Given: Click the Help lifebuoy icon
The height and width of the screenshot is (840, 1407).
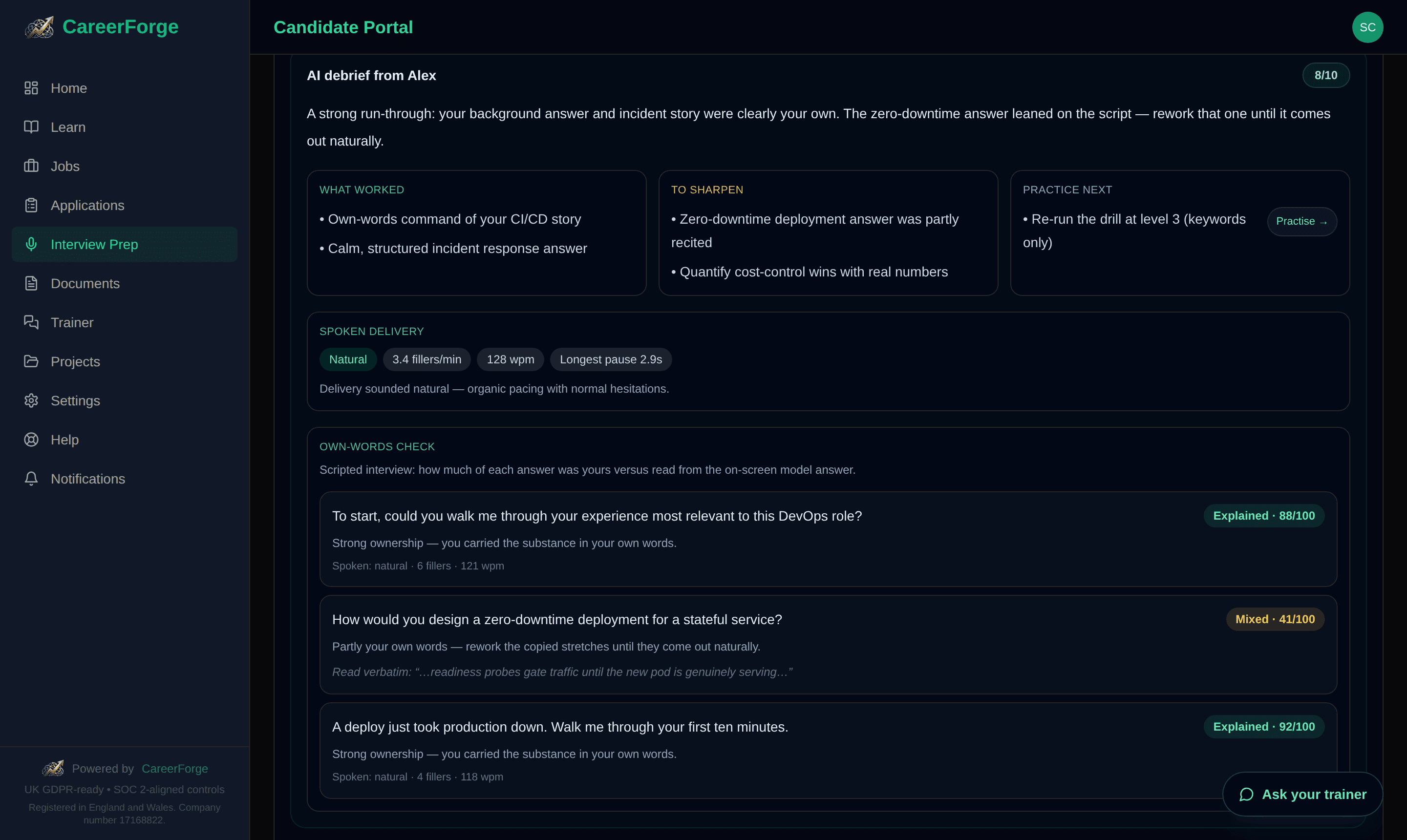Looking at the screenshot, I should point(31,439).
